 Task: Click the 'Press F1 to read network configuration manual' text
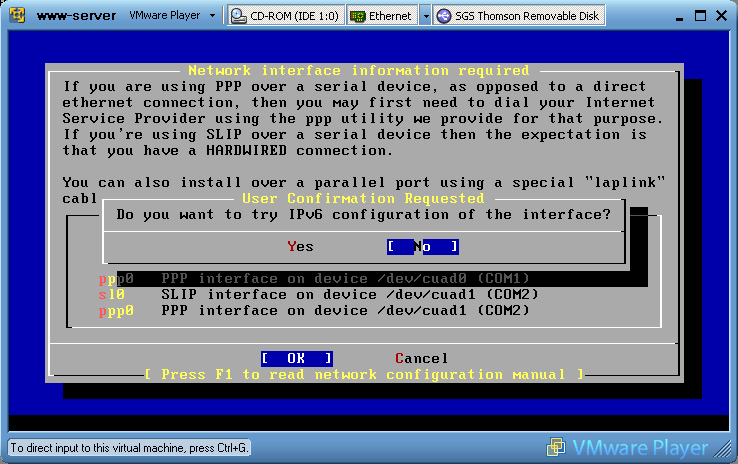pos(364,375)
